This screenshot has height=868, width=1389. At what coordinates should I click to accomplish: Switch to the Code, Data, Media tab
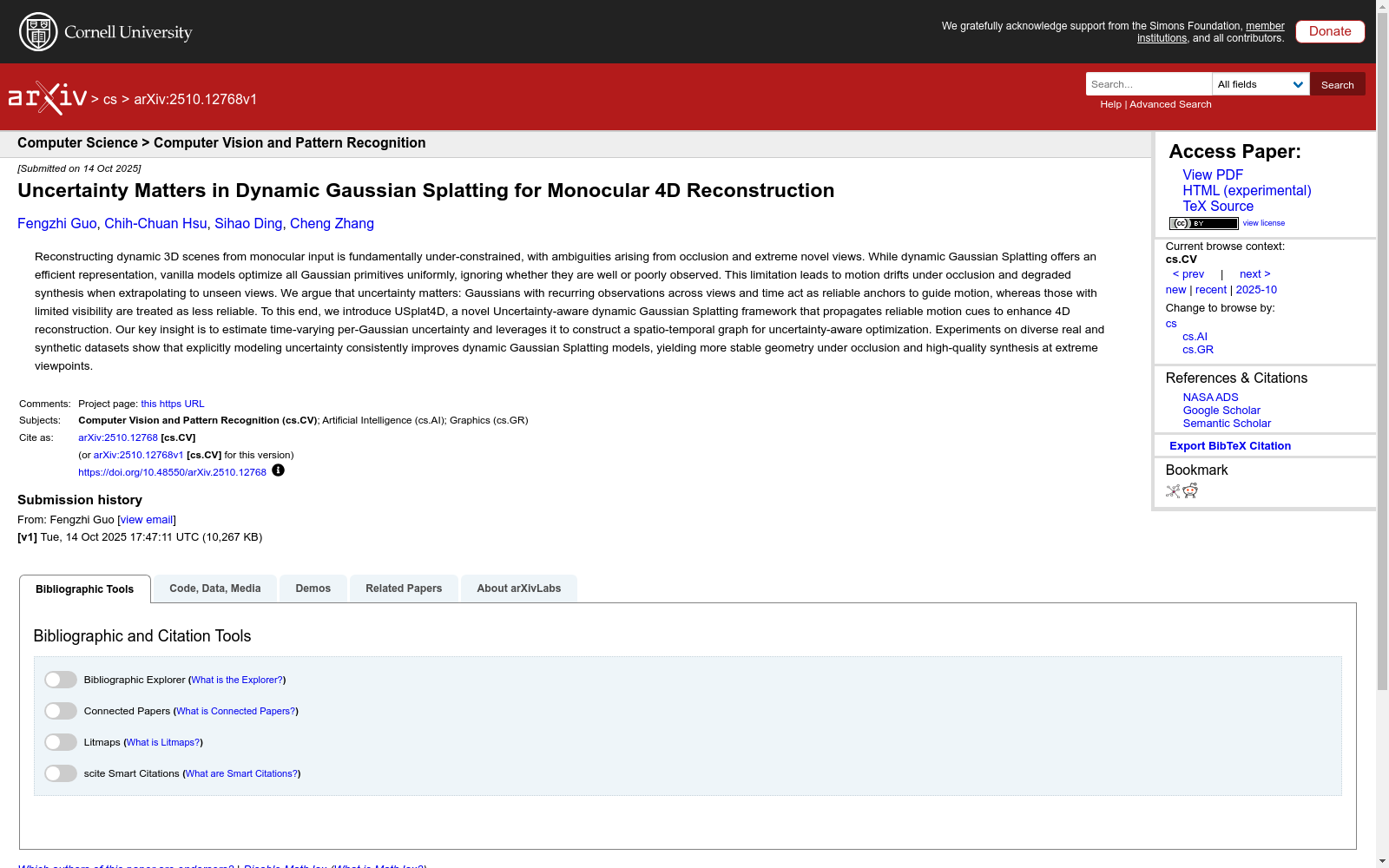click(215, 589)
